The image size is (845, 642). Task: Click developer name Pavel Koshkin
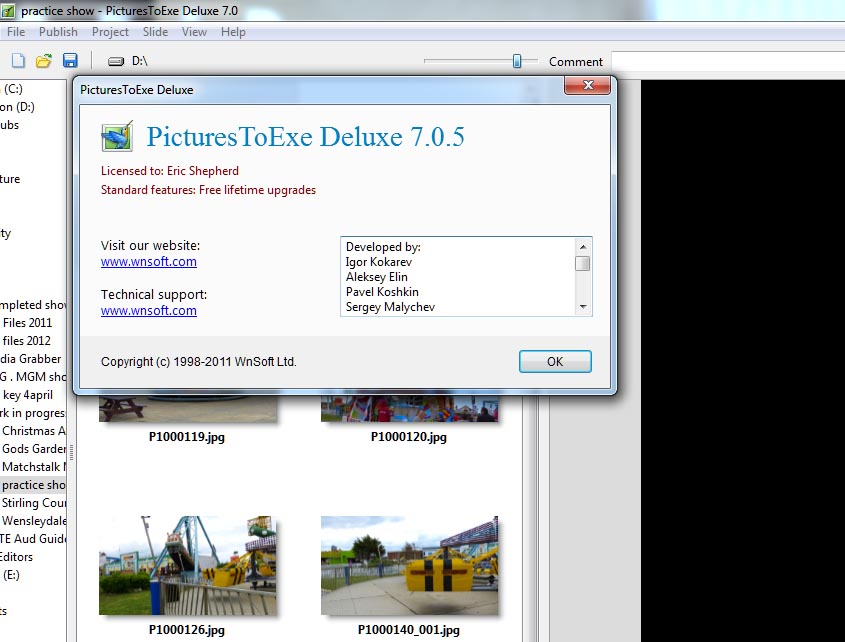click(x=382, y=292)
